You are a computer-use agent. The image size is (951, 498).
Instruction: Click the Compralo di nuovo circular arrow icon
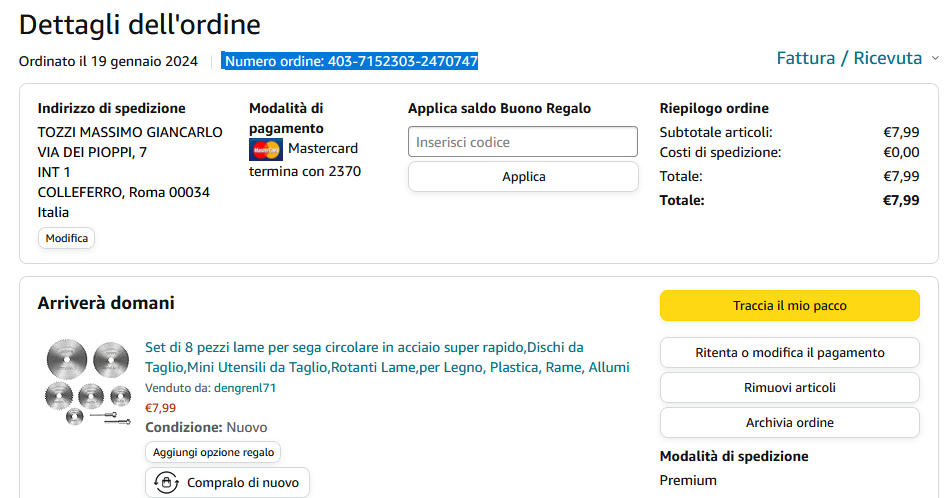point(167,483)
